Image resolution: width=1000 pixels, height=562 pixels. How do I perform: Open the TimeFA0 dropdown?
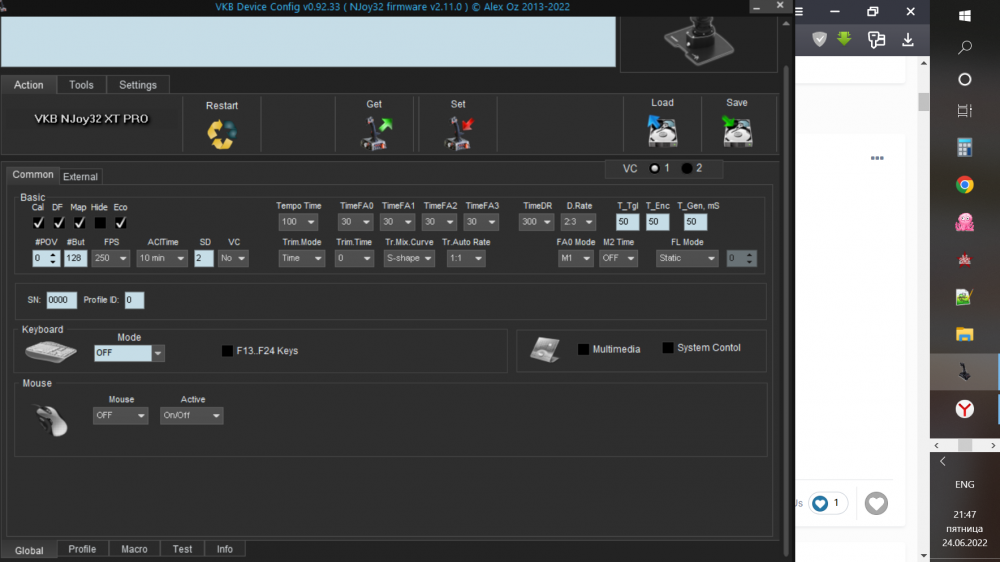pos(355,222)
